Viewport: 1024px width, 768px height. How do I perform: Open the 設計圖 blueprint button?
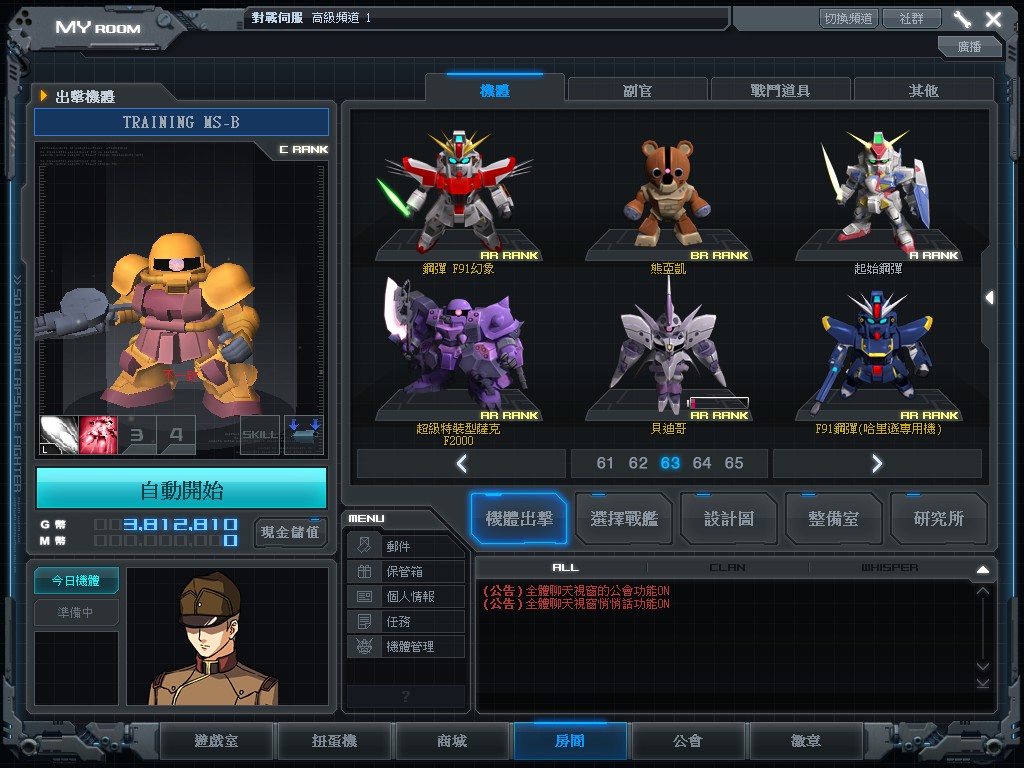pyautogui.click(x=729, y=519)
